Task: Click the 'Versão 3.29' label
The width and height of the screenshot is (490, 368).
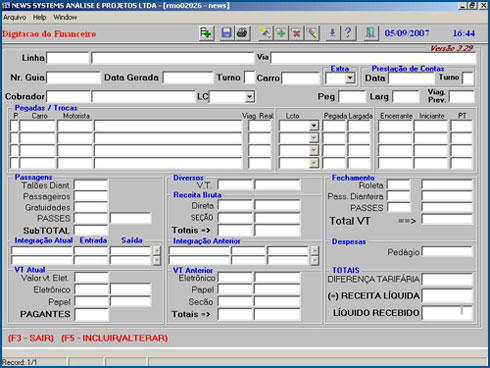Action: tap(452, 48)
